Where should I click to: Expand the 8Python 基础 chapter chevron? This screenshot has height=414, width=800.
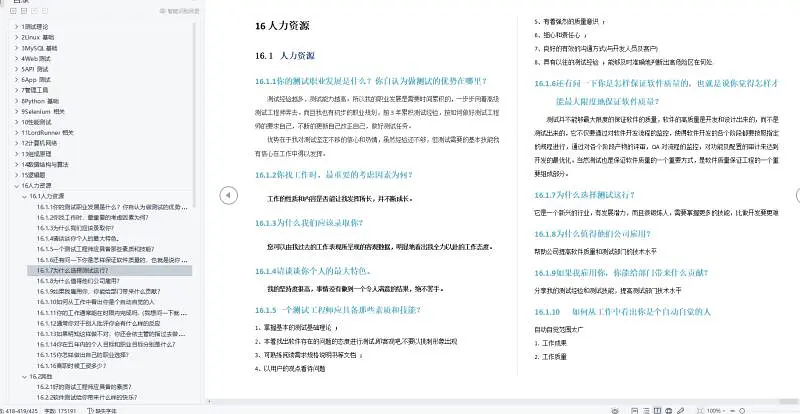click(x=16, y=101)
